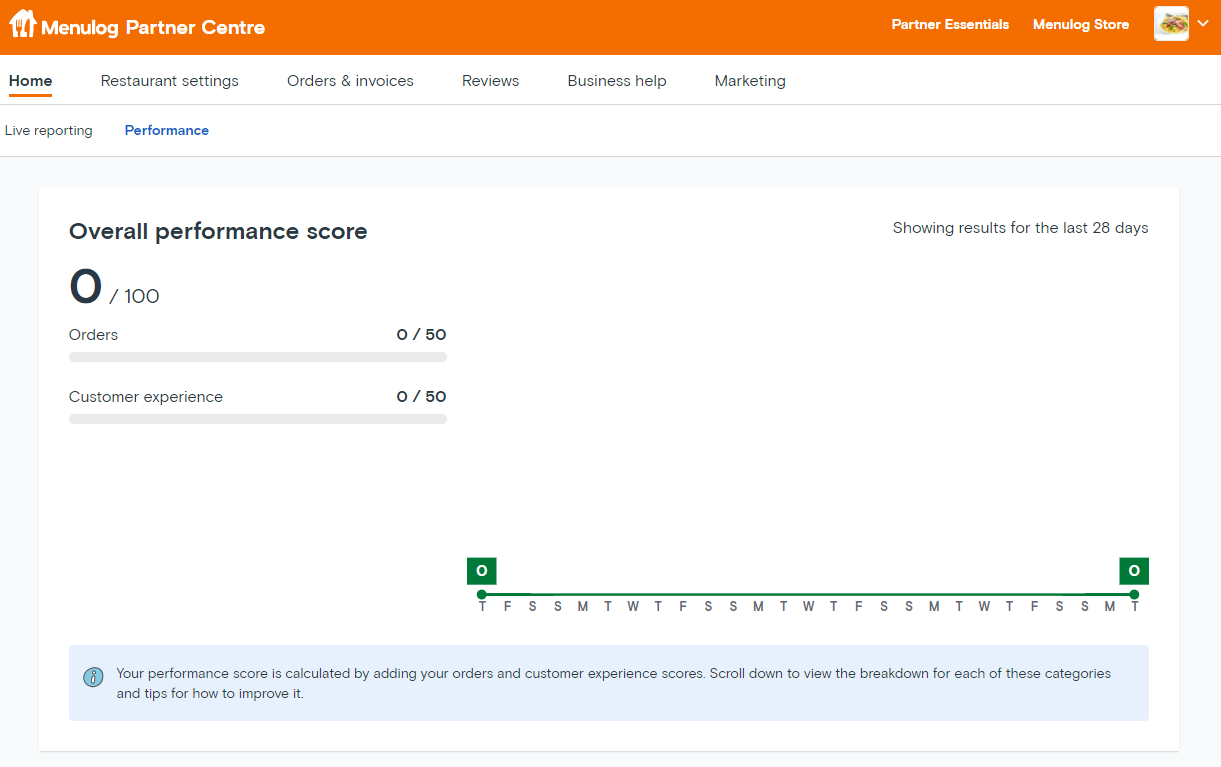Open the Business help menu
Viewport: 1221px width, 767px height.
pos(616,81)
